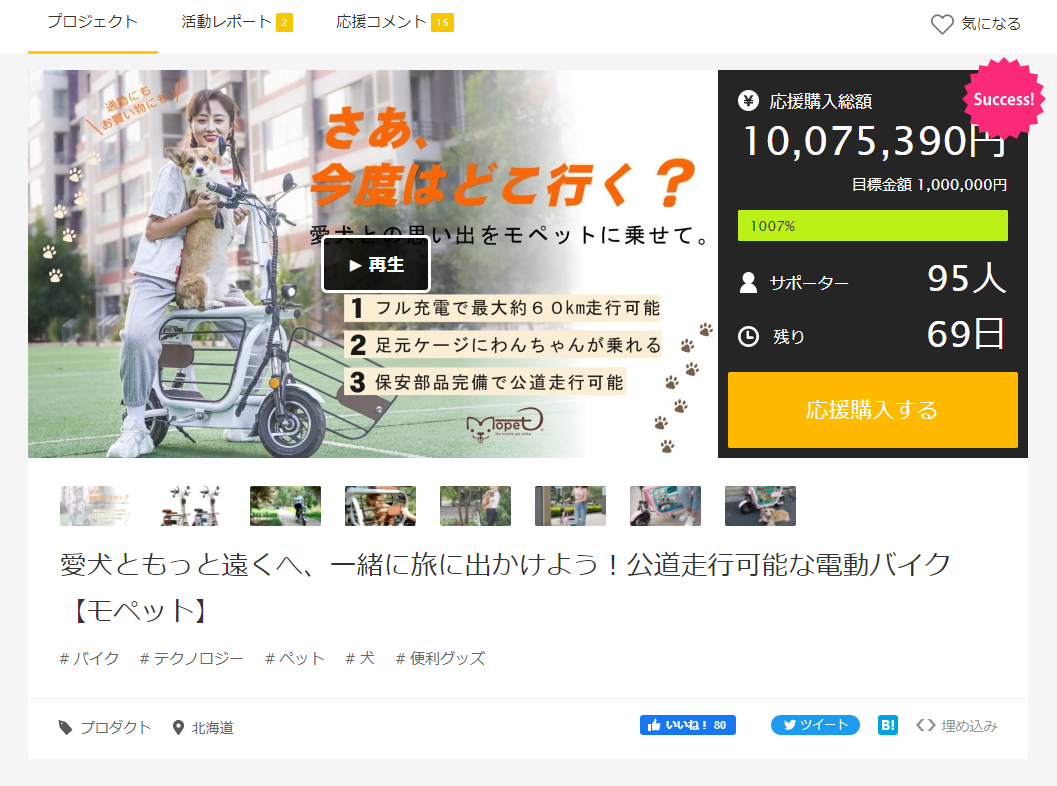
Task: Select the seventh thumbnail with pink bike
Action: pos(665,506)
